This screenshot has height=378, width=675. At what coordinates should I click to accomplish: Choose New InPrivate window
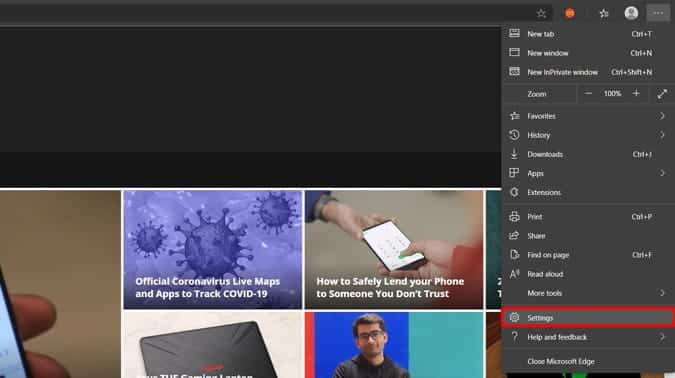[x=588, y=72]
